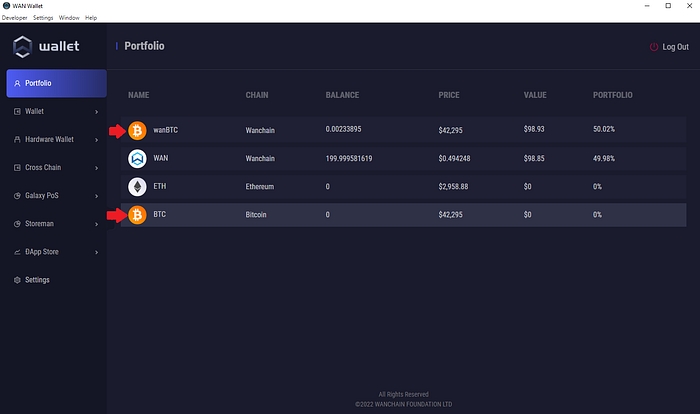Screen dimensions: 700x414
Task: Click the DApp Store sidebar icon
Action: point(17,252)
